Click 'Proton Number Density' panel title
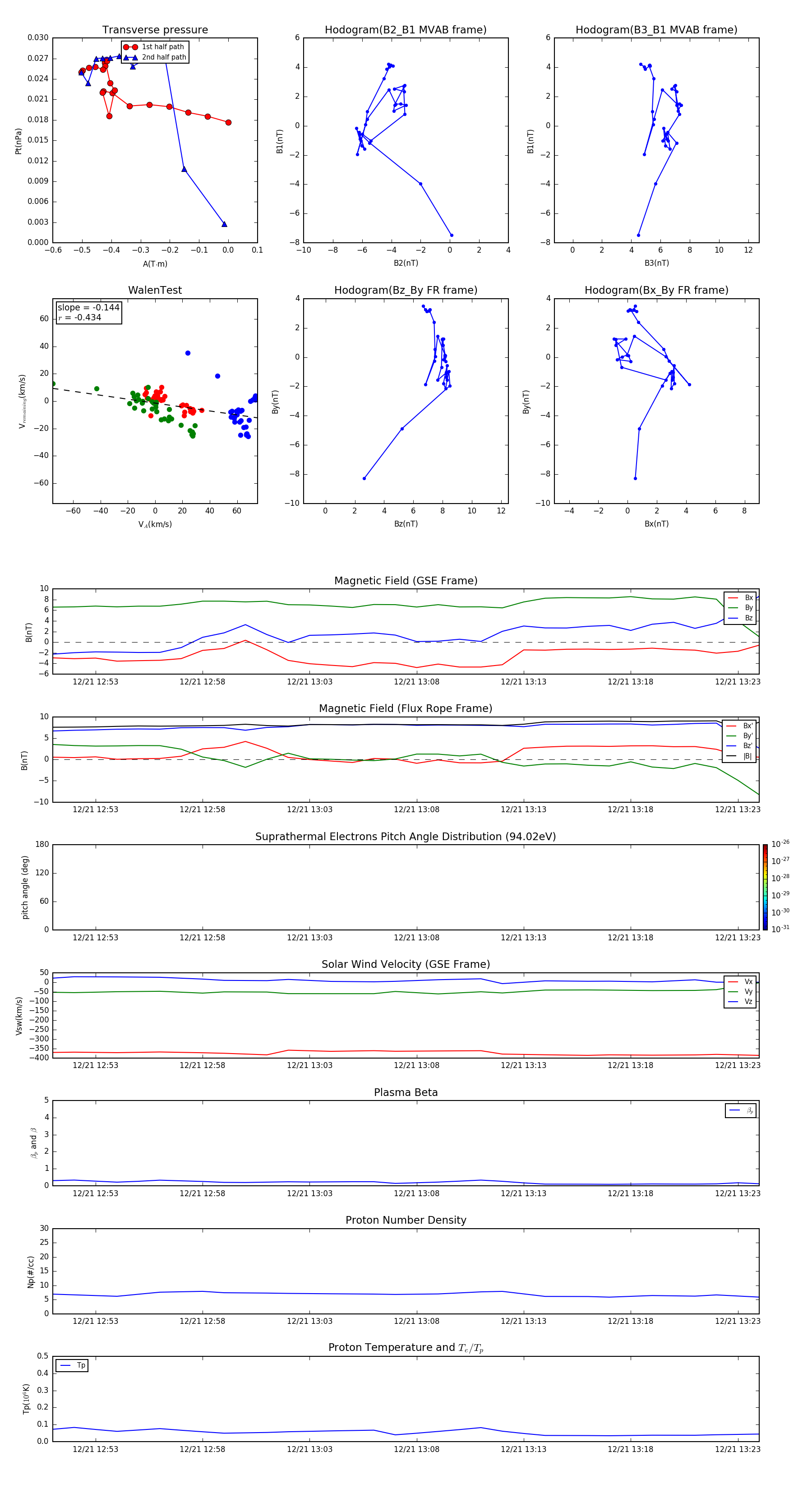 406,1220
